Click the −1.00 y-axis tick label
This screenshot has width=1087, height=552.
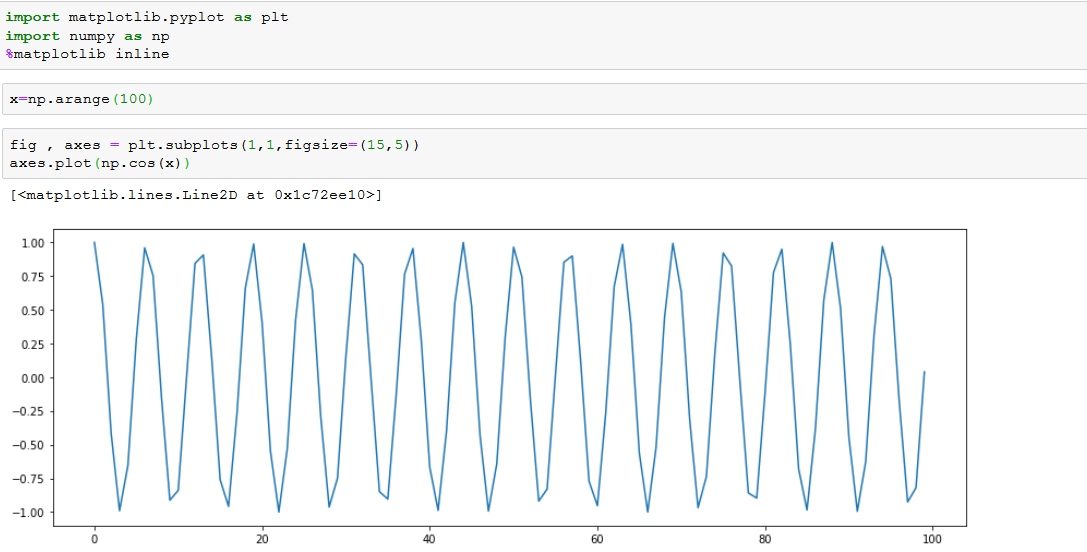[30, 512]
